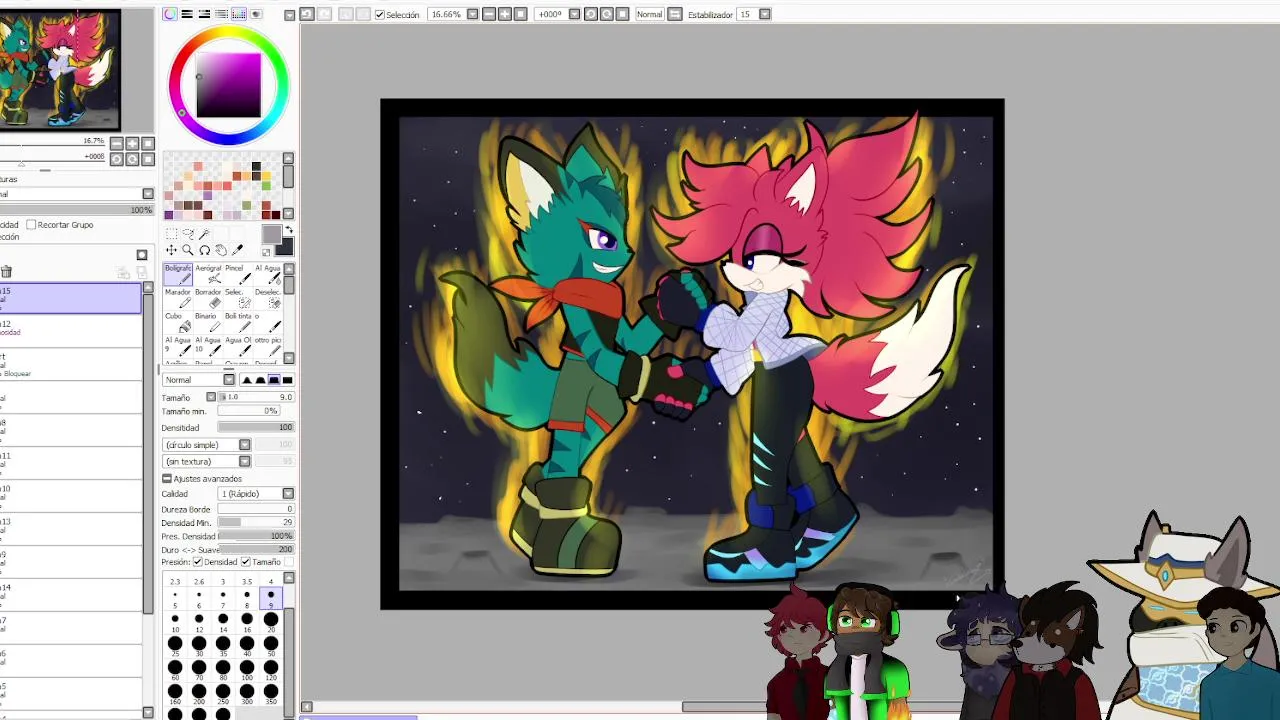Viewport: 1280px width, 720px height.
Task: Rotate canvas counterclockwise button
Action: click(590, 14)
